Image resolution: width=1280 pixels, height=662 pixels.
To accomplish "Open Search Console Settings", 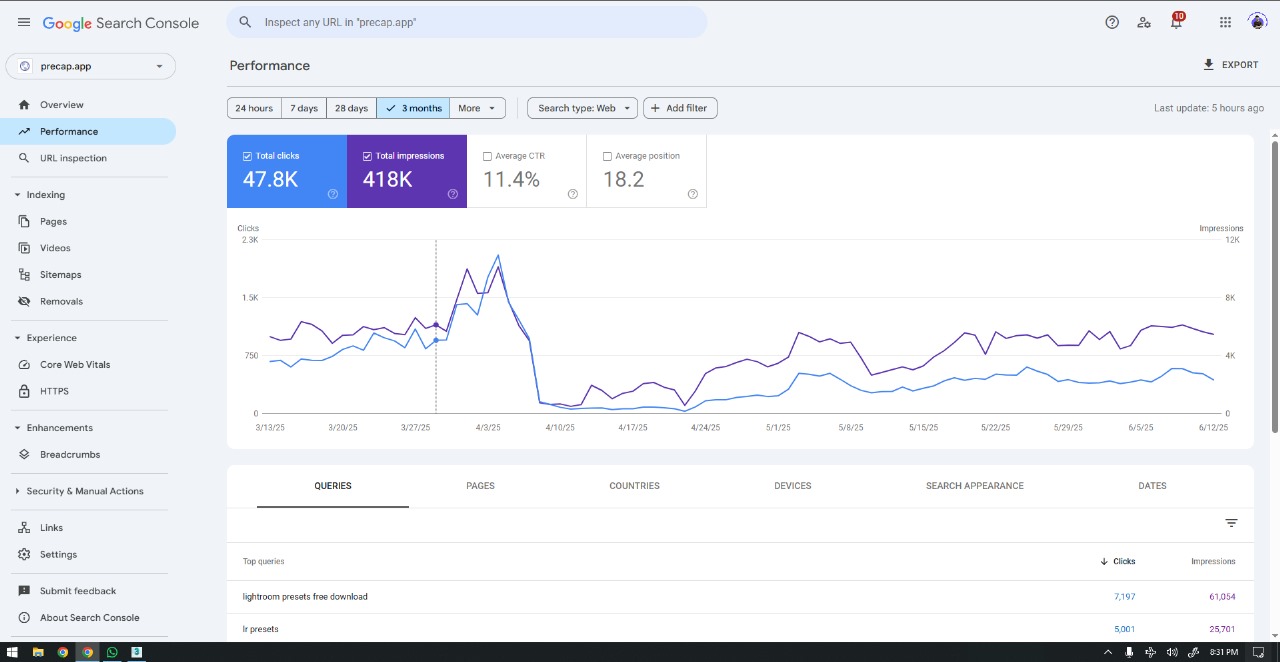I will pos(58,555).
